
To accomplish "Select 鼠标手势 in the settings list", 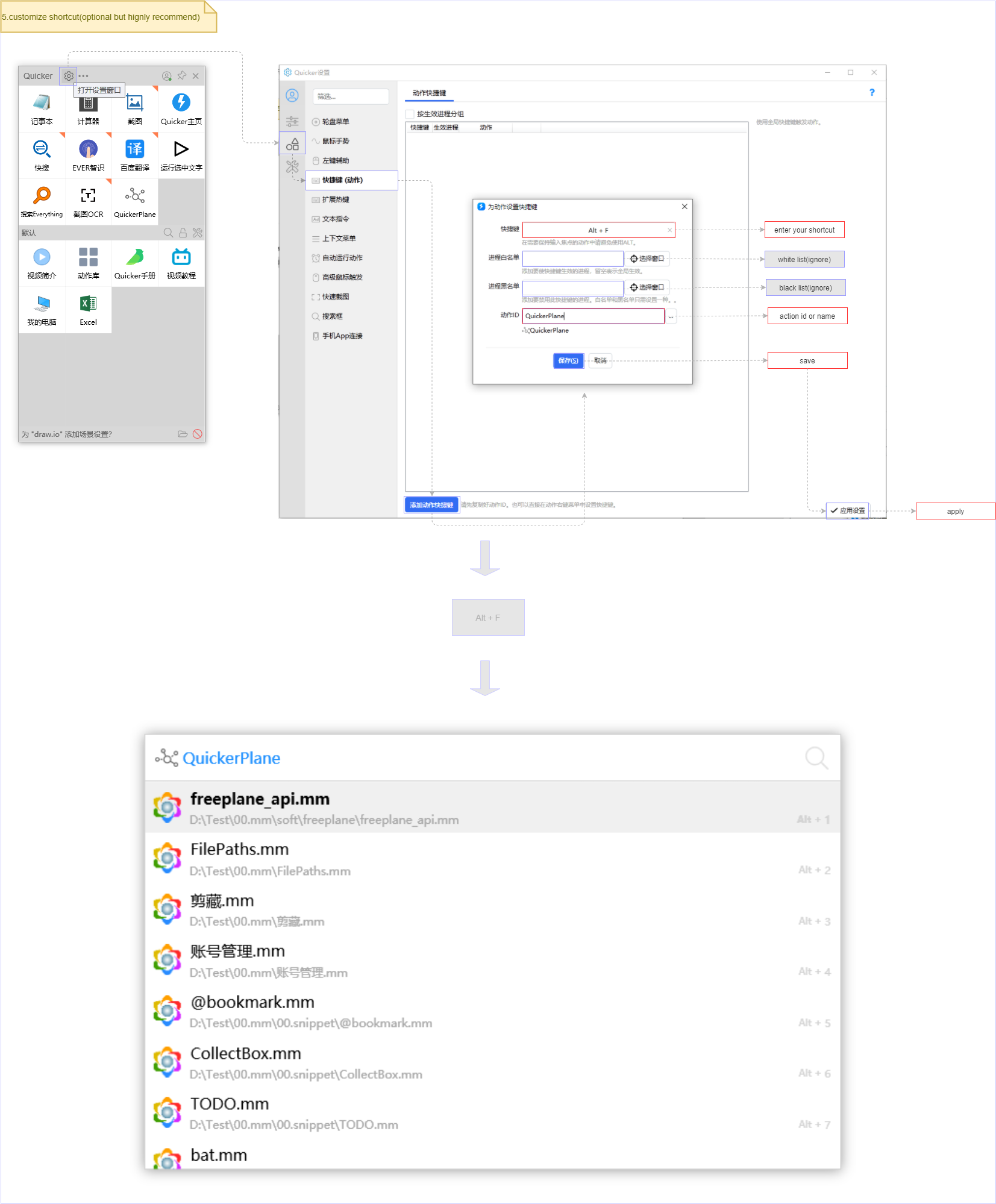I will pos(352,141).
